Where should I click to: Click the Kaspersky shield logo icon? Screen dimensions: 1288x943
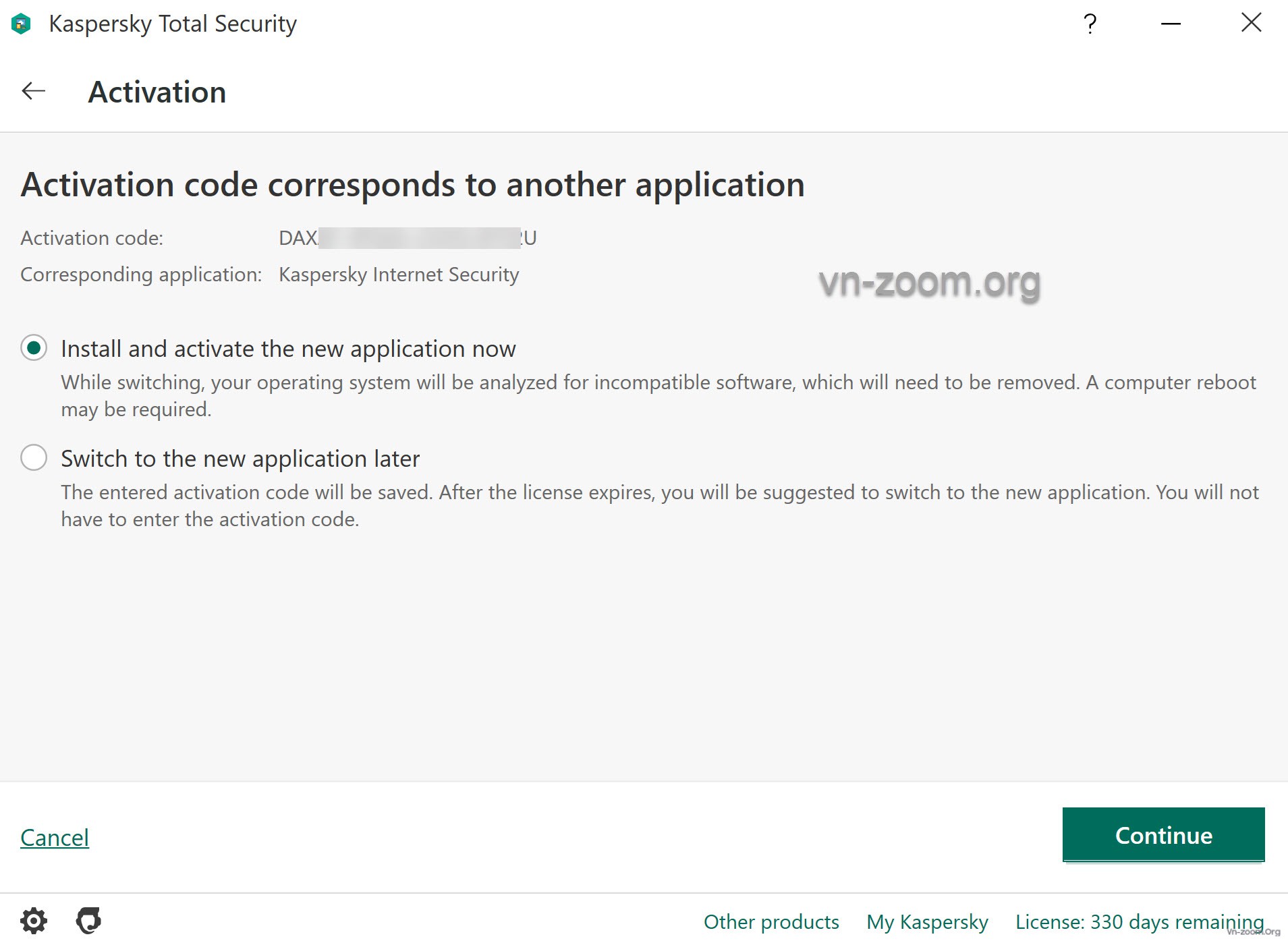click(x=22, y=24)
